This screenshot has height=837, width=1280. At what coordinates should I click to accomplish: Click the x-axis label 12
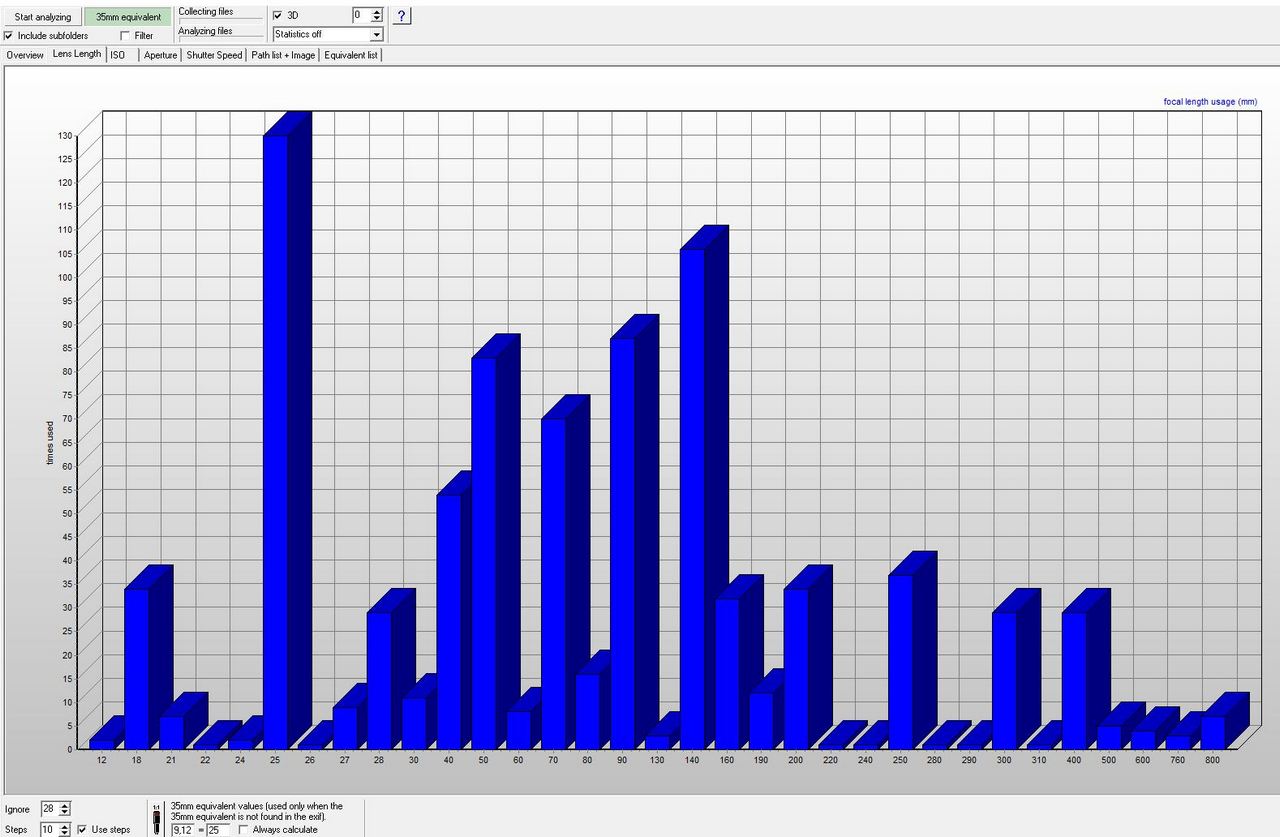[102, 760]
